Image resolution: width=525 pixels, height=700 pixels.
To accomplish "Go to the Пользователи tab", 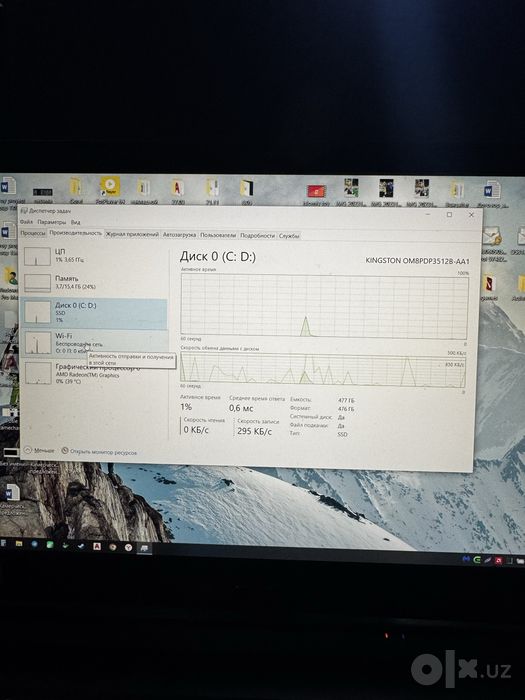I will 217,235.
